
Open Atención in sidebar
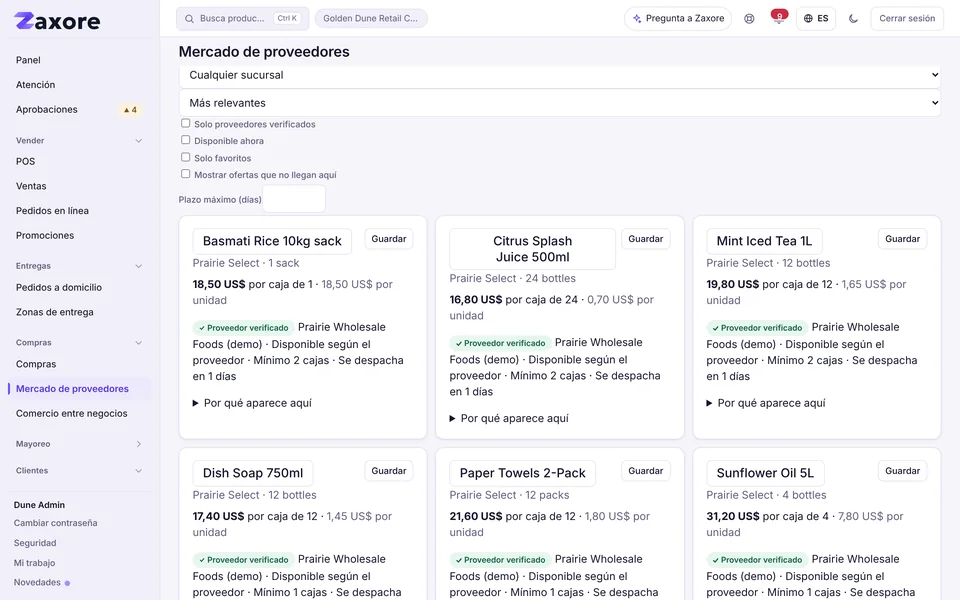[x=36, y=84]
